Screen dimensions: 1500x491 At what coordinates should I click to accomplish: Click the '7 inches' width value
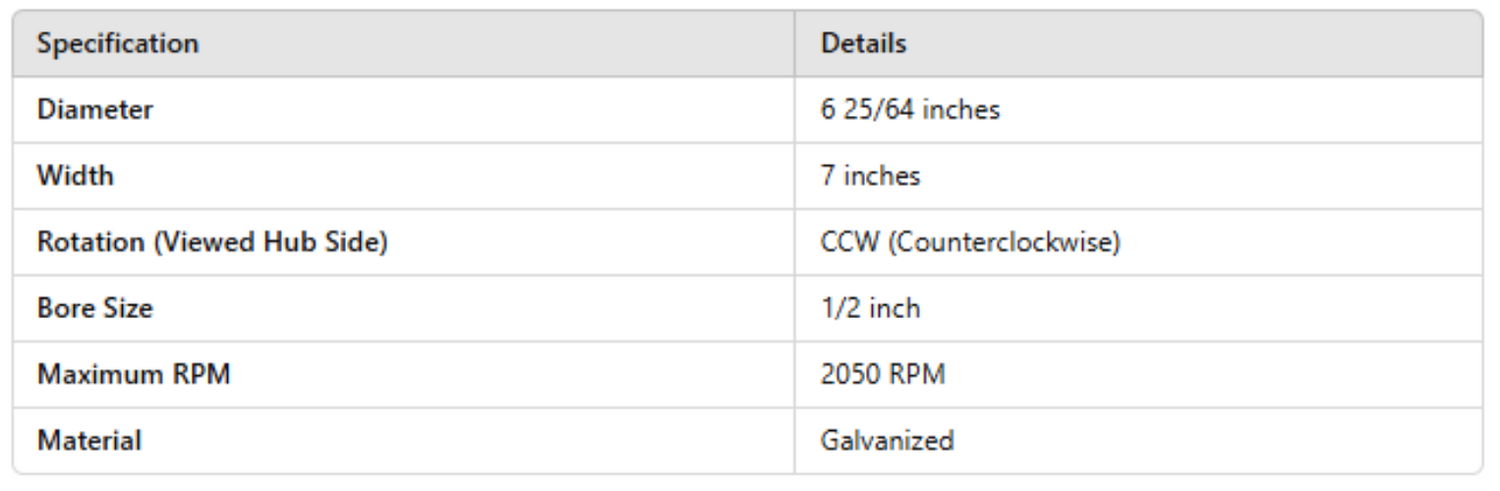point(870,176)
